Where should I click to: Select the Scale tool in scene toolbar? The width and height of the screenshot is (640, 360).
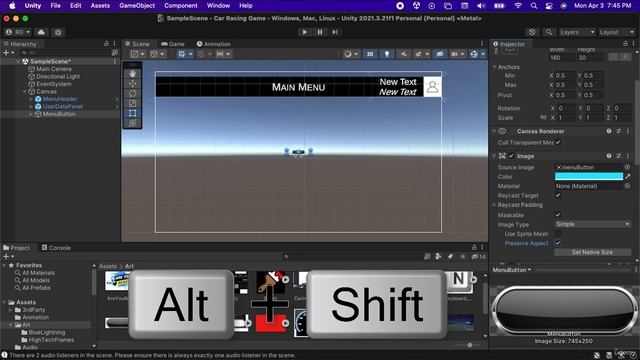132,103
